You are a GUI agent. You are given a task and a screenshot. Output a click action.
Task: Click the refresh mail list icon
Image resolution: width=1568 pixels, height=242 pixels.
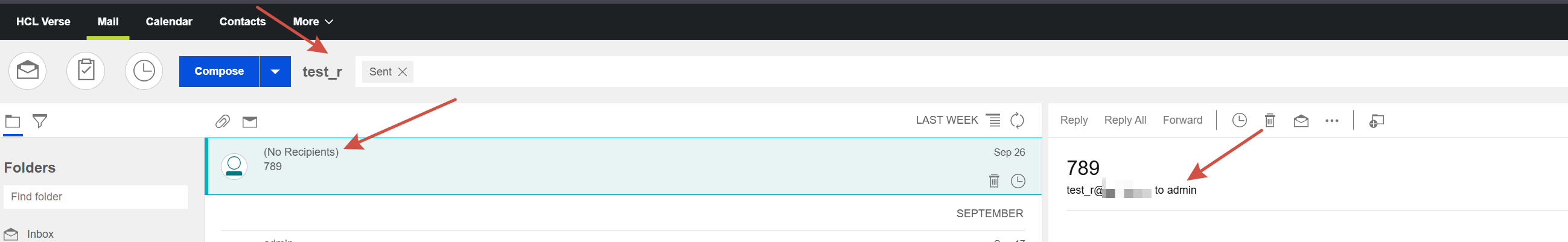click(x=1017, y=120)
